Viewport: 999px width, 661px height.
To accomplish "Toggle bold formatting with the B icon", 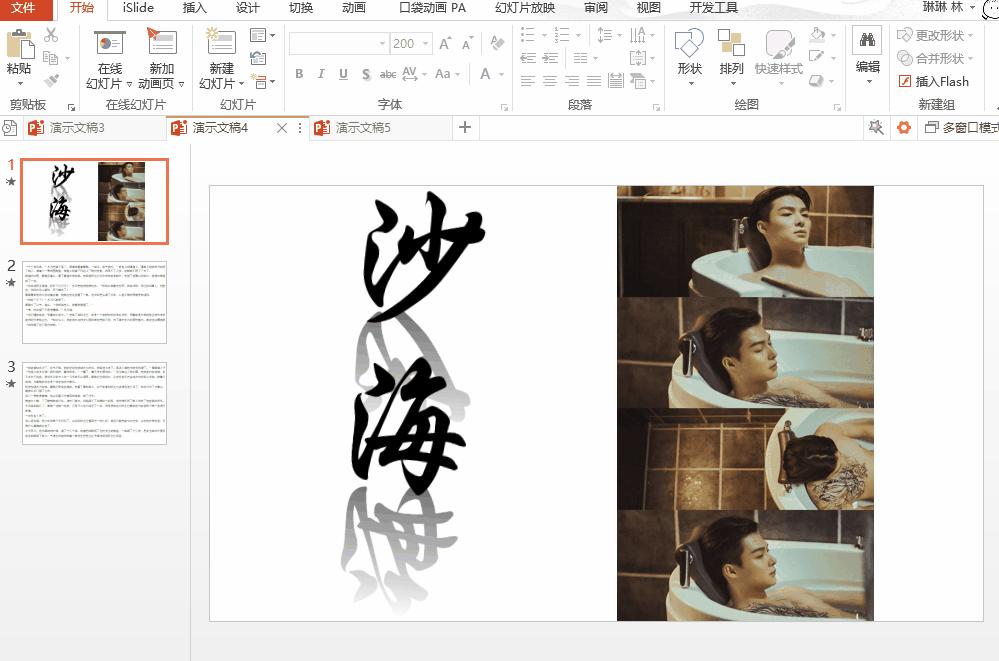I will click(x=298, y=74).
